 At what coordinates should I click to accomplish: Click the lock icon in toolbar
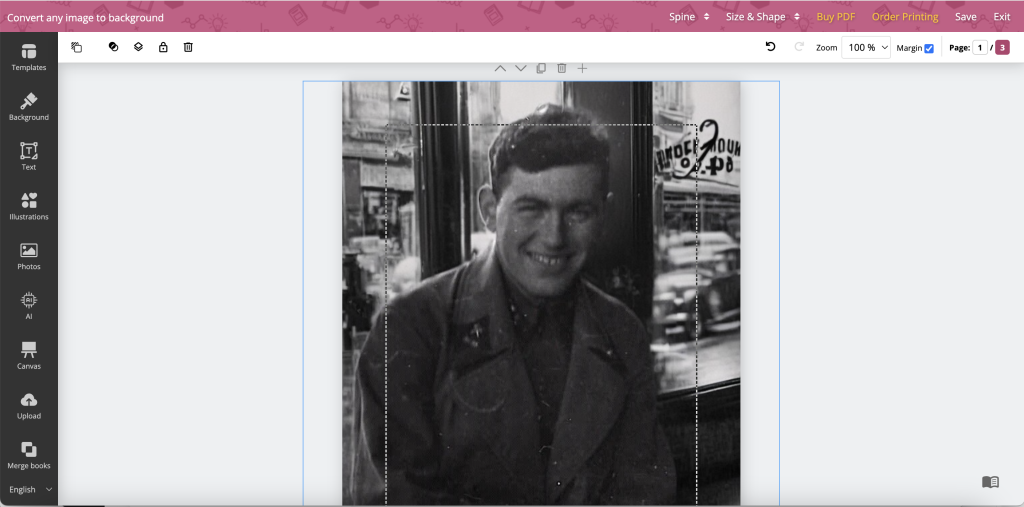click(x=163, y=47)
